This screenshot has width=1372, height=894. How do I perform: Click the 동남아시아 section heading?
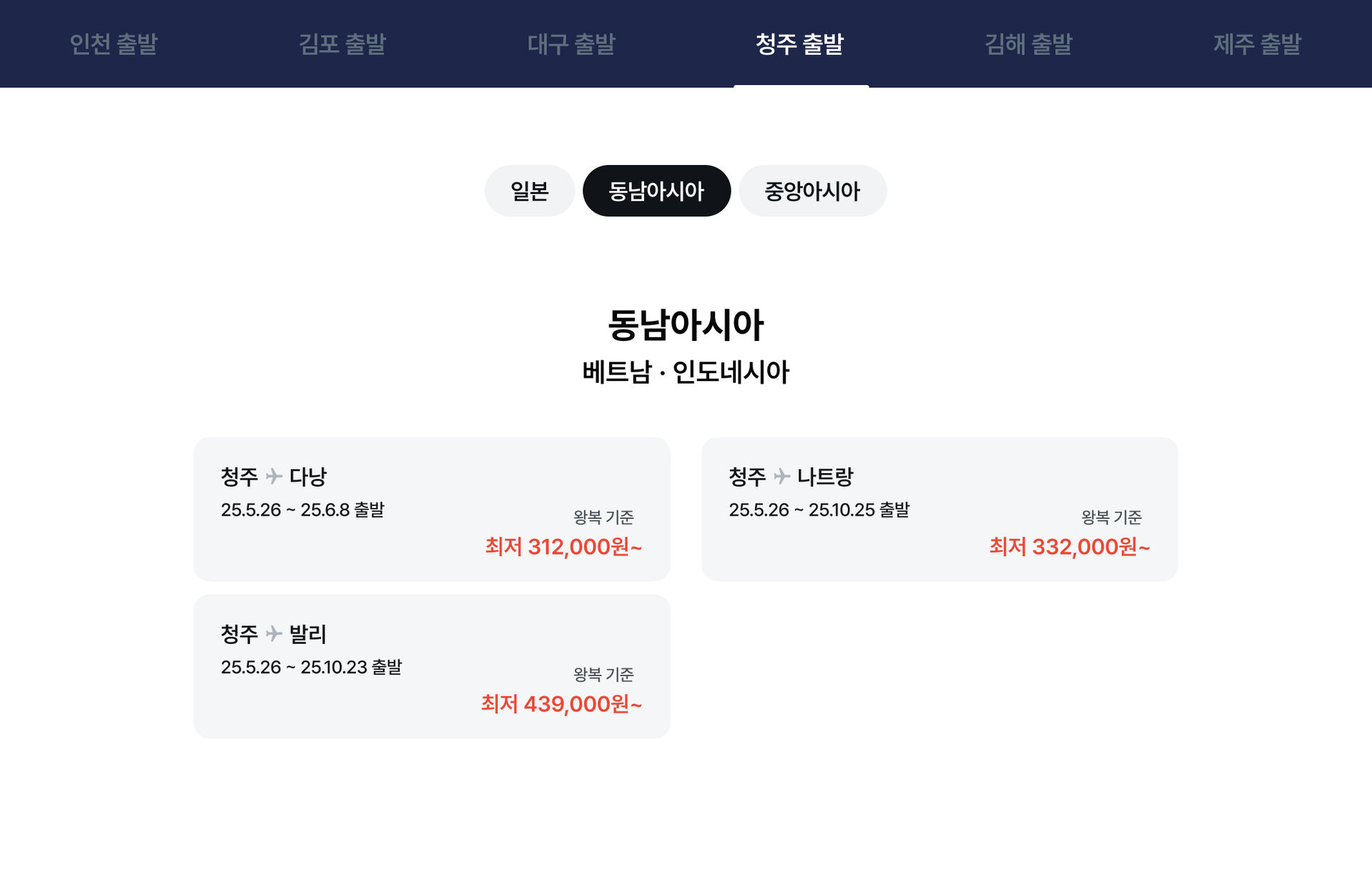(686, 324)
